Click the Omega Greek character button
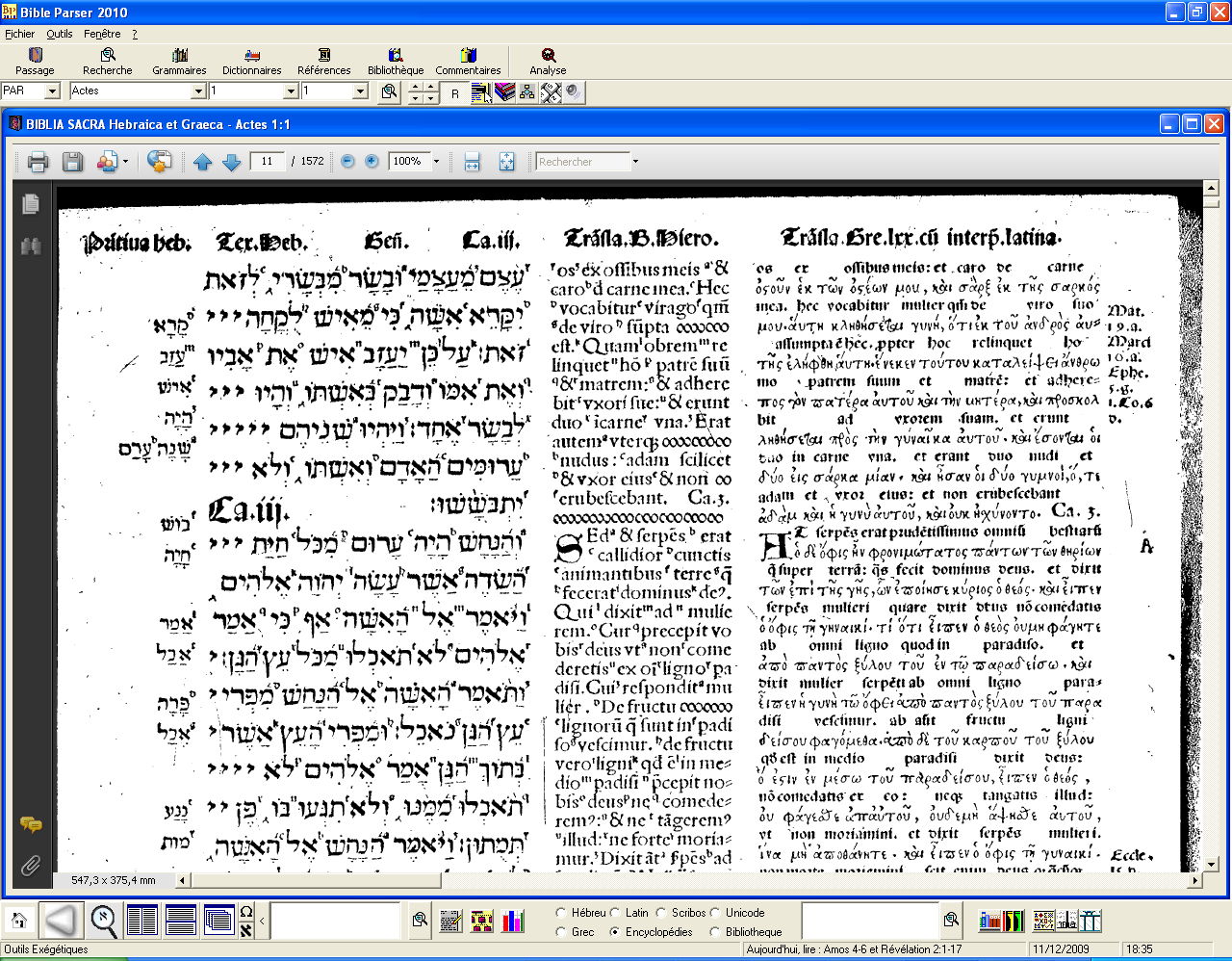Screen dimensions: 1232x961 pos(246,912)
